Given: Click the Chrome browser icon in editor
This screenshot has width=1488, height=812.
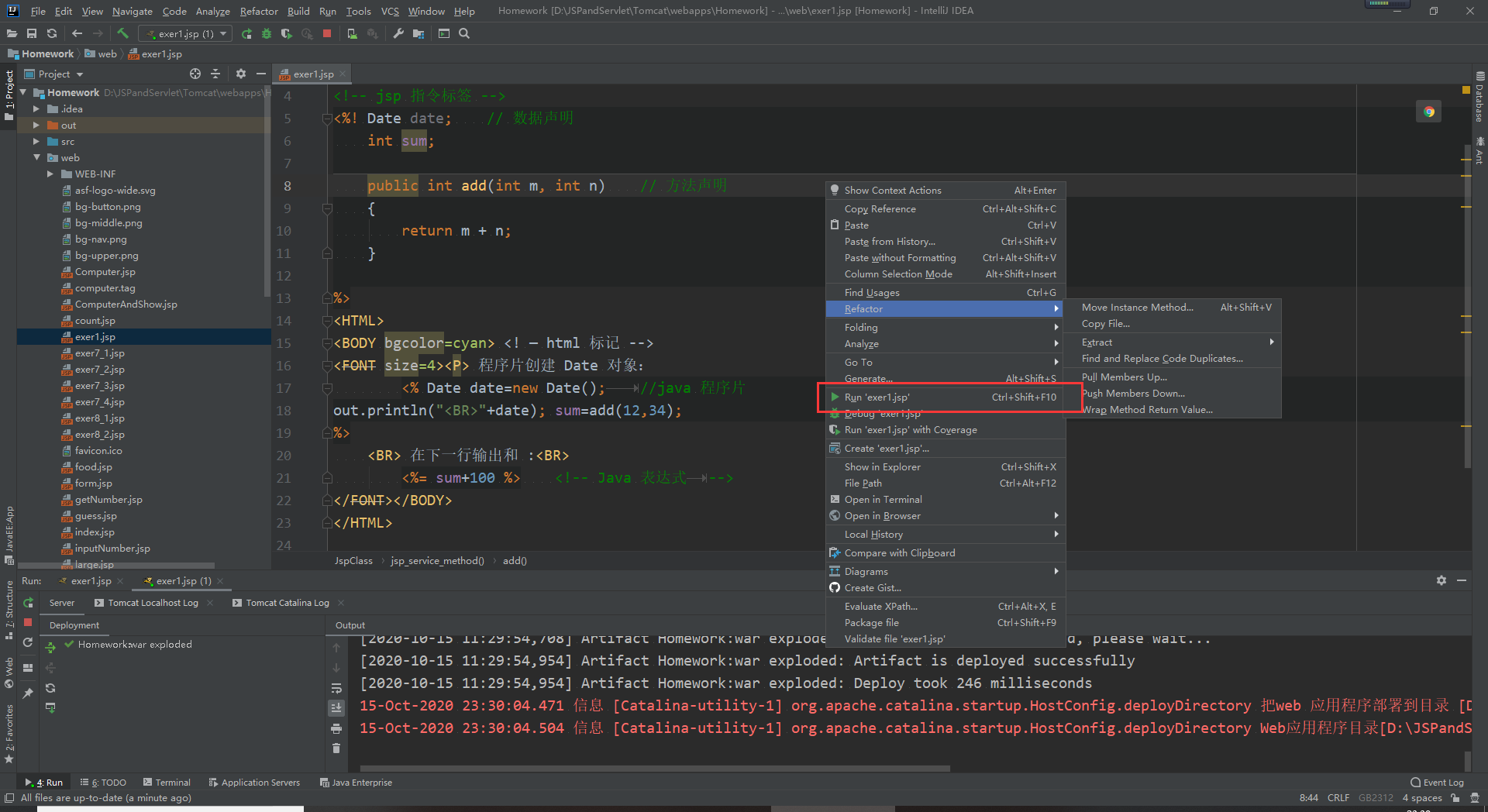Looking at the screenshot, I should coord(1428,112).
